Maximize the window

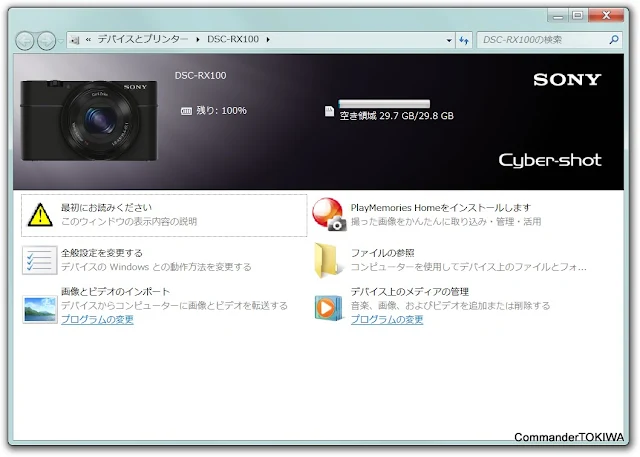coord(578,16)
